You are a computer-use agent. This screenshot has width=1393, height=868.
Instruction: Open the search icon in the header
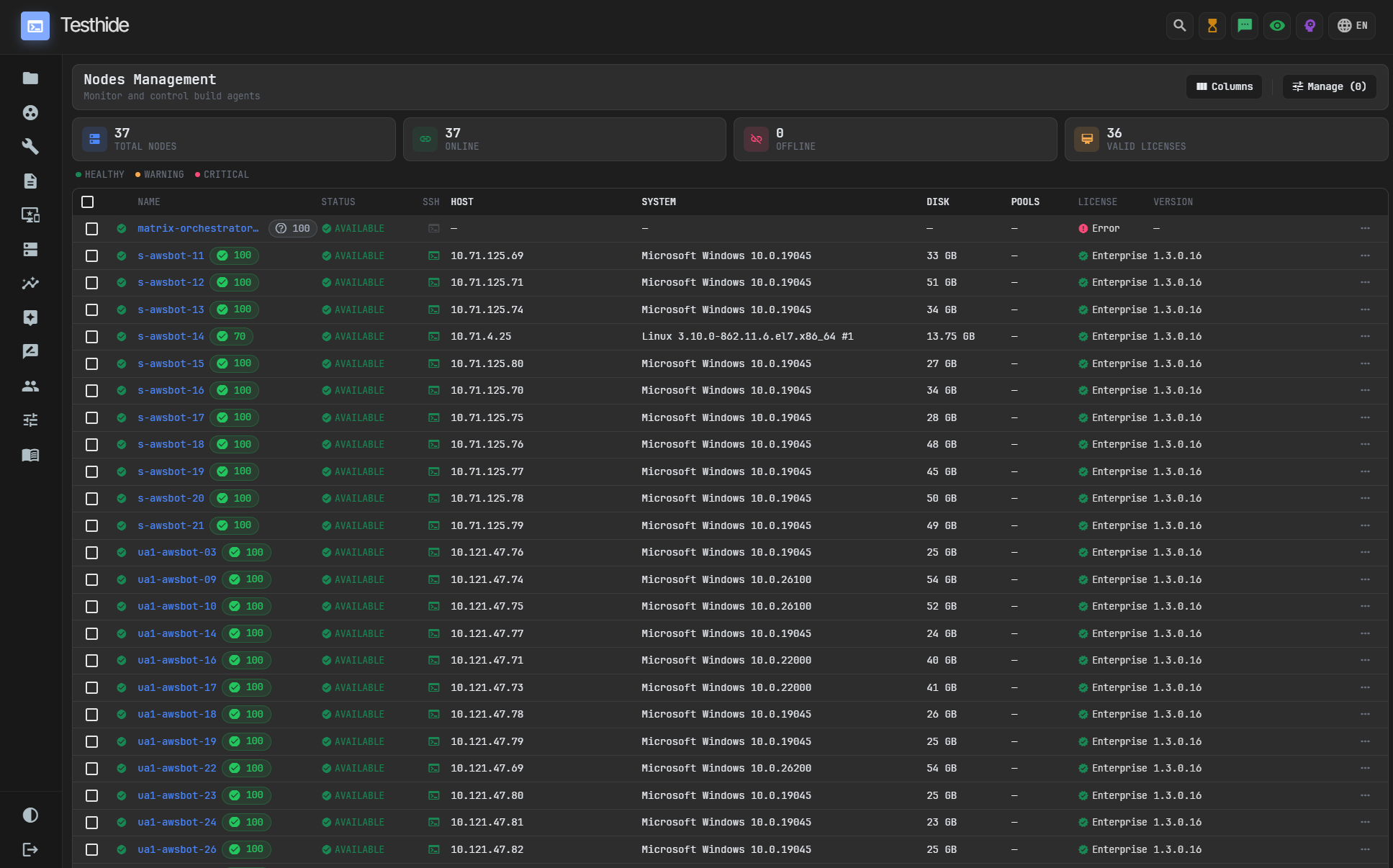[x=1180, y=25]
